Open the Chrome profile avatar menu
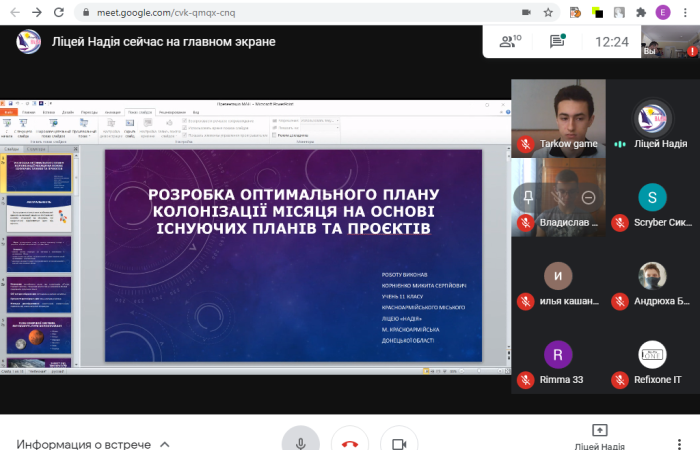This screenshot has width=700, height=450. tap(664, 13)
